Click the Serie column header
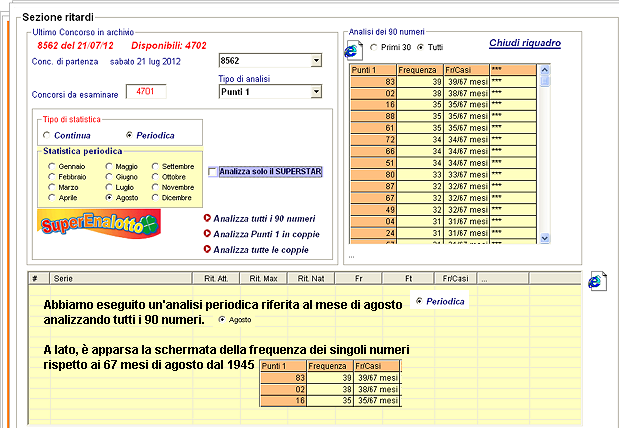 [120, 278]
